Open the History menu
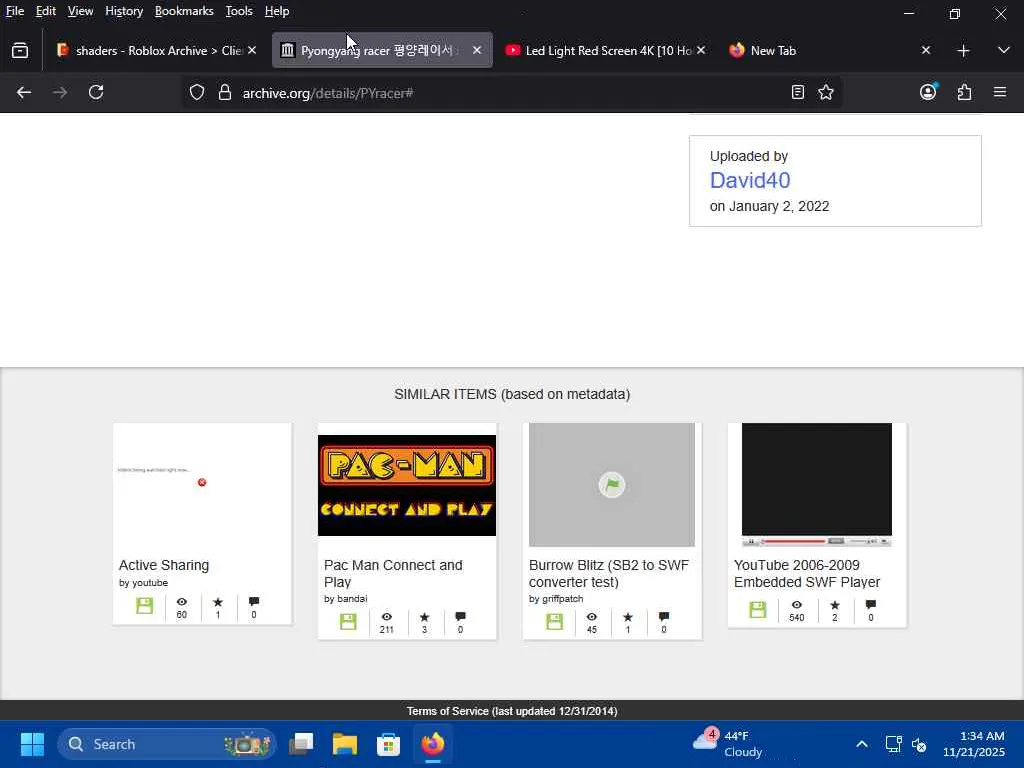This screenshot has width=1024, height=768. pos(124,11)
